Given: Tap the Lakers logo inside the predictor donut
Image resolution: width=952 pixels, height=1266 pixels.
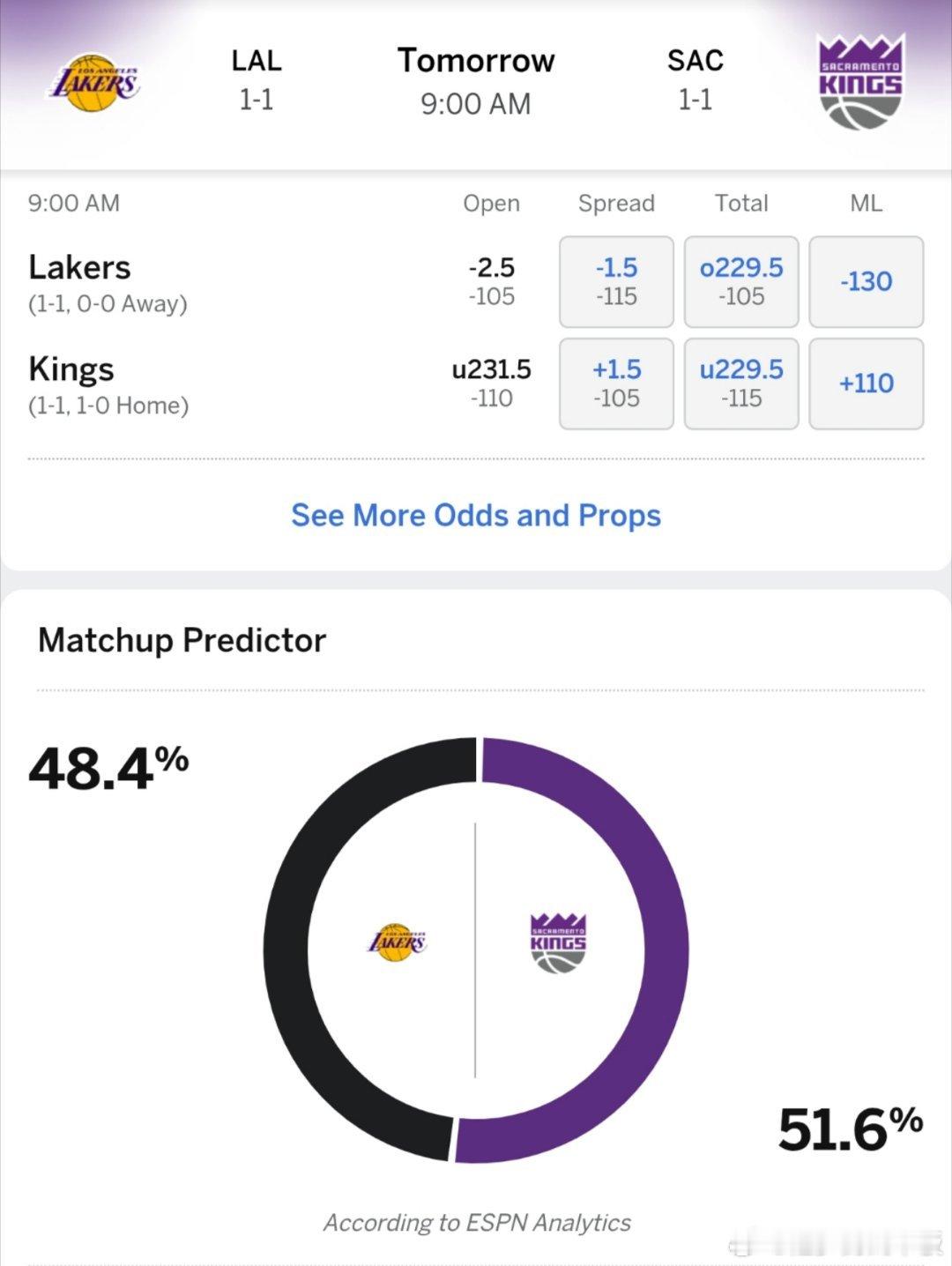Looking at the screenshot, I should [x=397, y=942].
